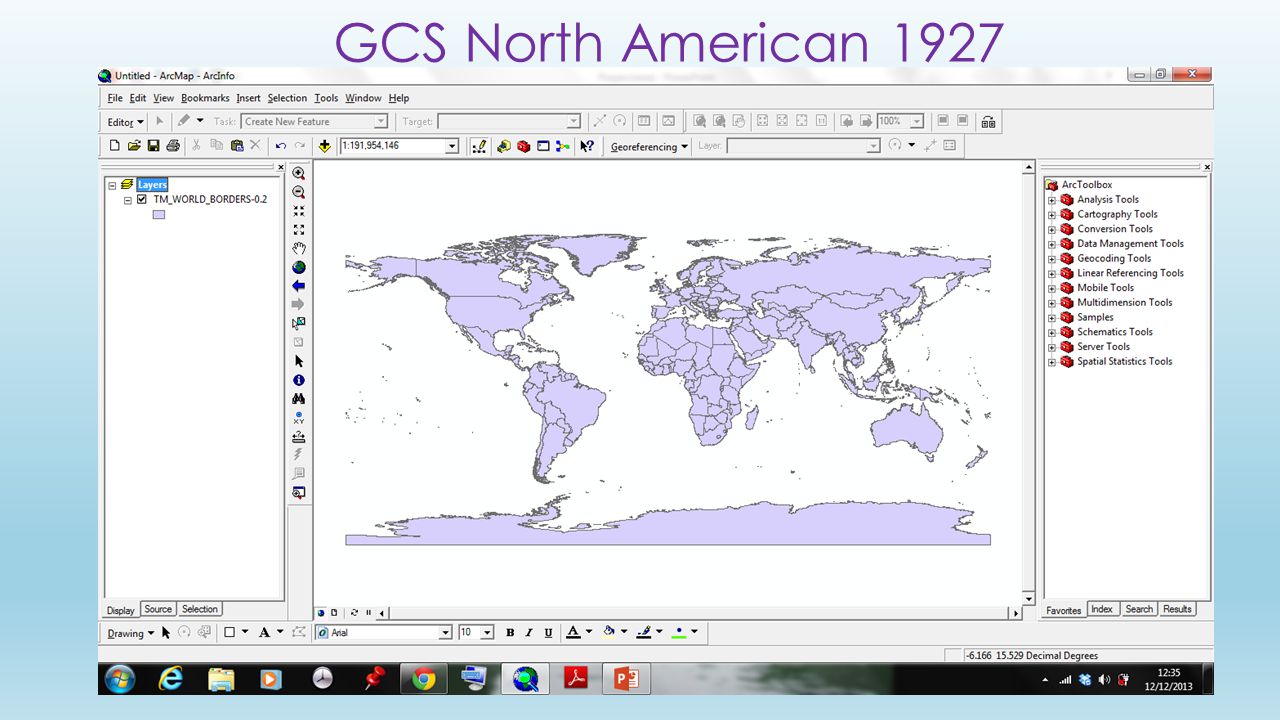The width and height of the screenshot is (1280, 720).
Task: Open Google Chrome from taskbar
Action: tap(424, 679)
